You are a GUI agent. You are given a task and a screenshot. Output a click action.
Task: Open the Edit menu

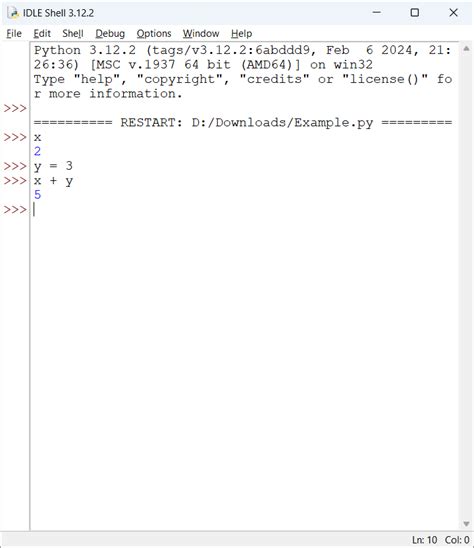tap(42, 34)
